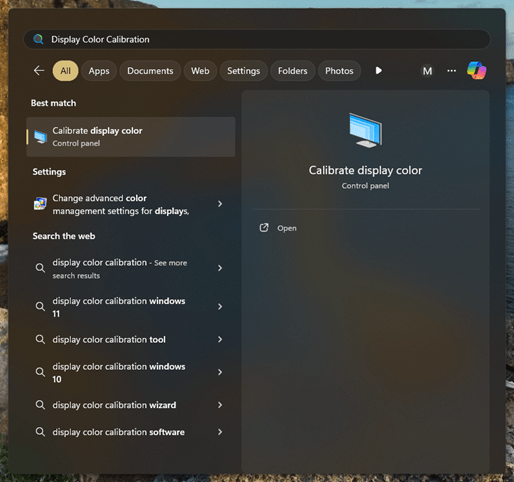Image resolution: width=514 pixels, height=482 pixels.
Task: Select the Settings filter tab
Action: pos(243,71)
